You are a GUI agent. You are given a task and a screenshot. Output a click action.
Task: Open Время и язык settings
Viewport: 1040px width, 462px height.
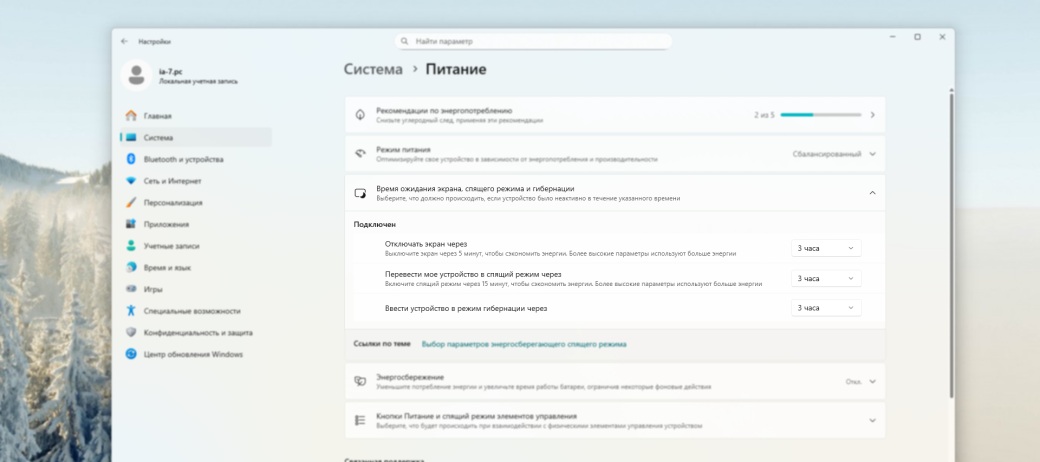(168, 267)
